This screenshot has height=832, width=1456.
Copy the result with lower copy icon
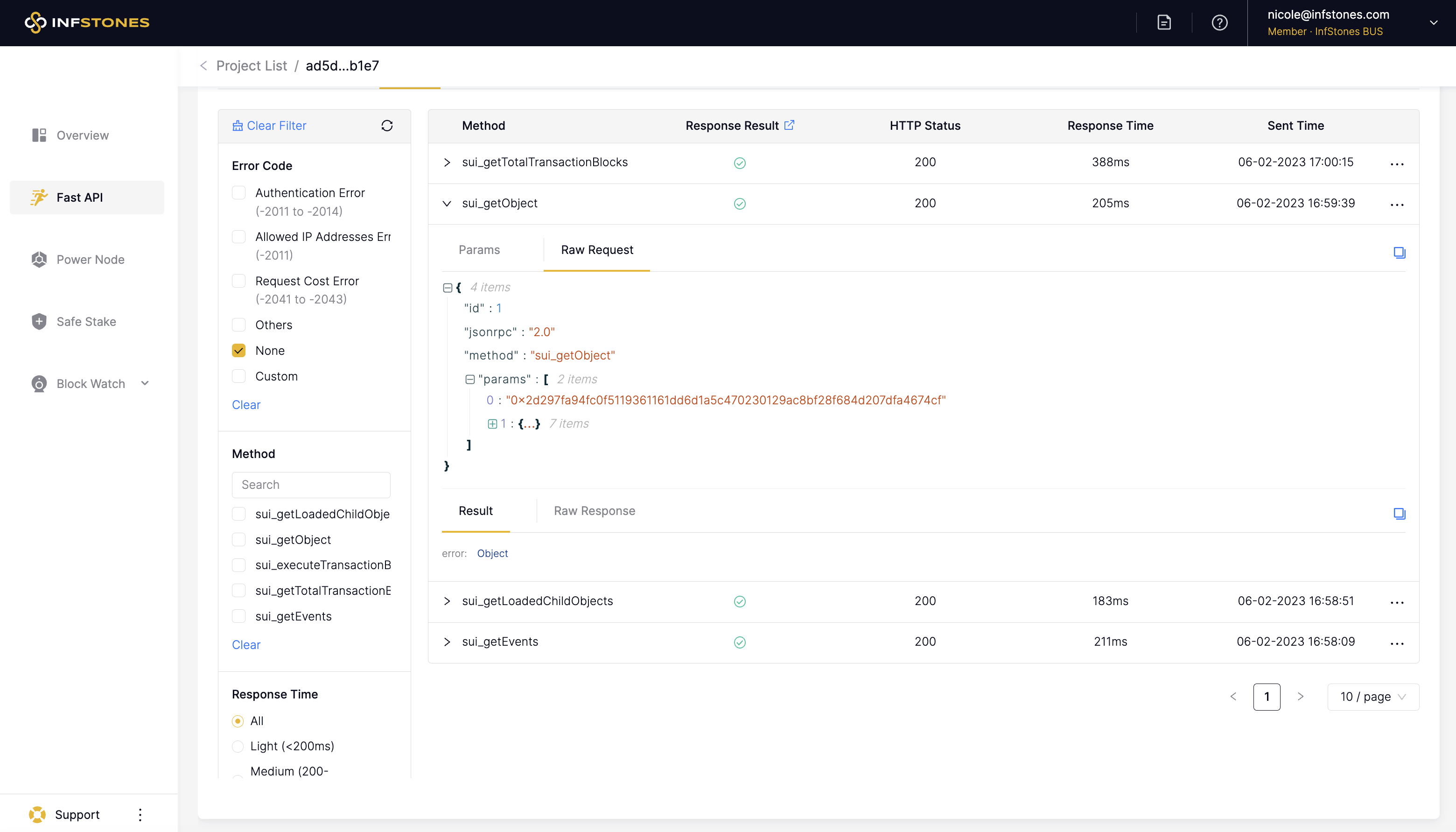[1399, 513]
